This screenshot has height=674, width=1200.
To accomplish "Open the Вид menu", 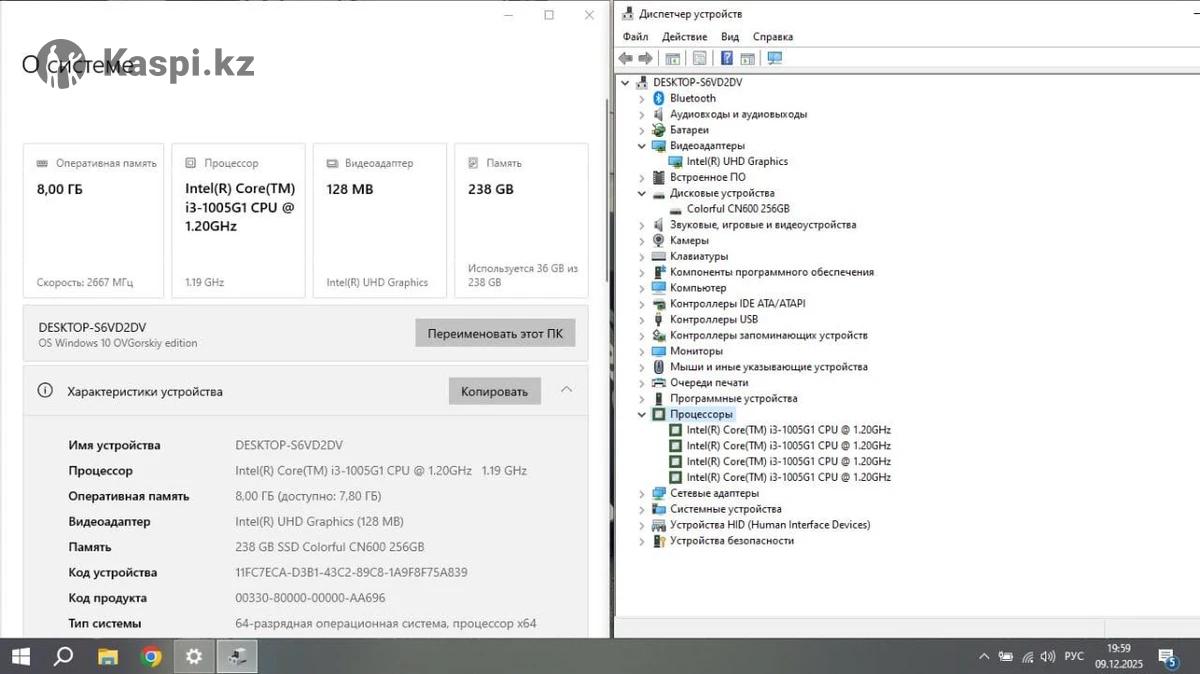I will (730, 37).
